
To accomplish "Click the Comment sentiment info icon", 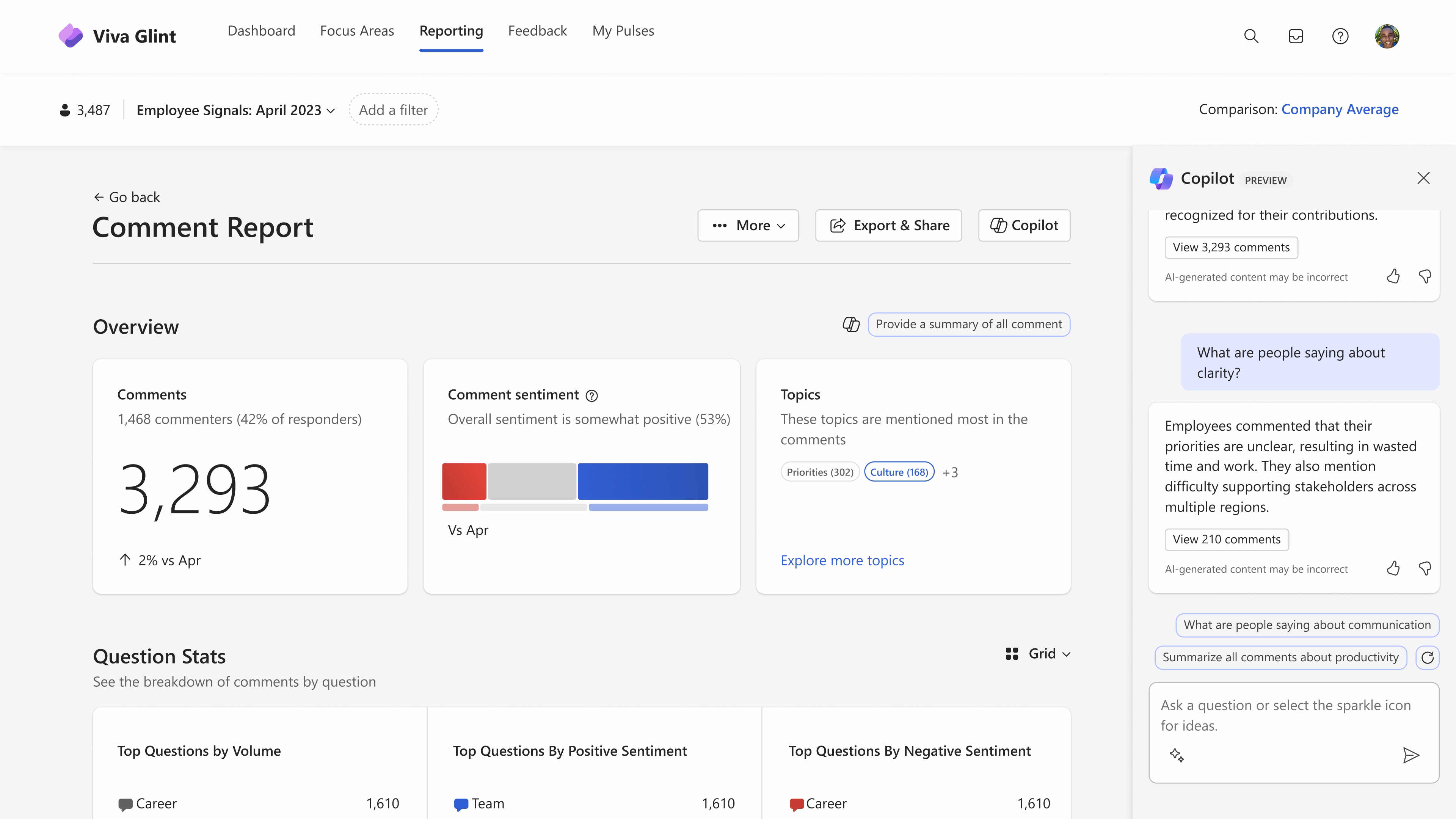I will coord(592,395).
